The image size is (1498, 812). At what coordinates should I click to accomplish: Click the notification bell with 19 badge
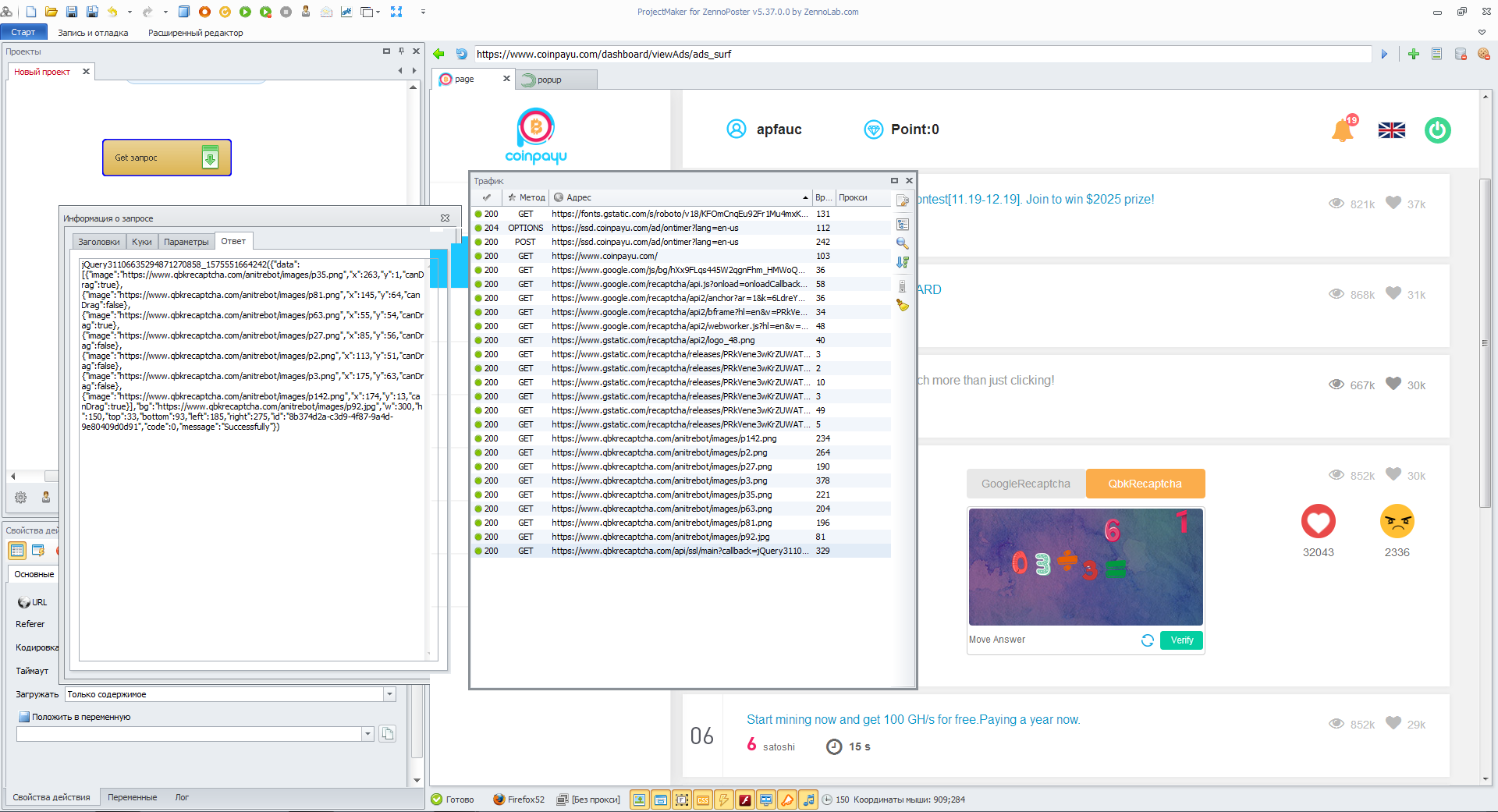[1344, 129]
